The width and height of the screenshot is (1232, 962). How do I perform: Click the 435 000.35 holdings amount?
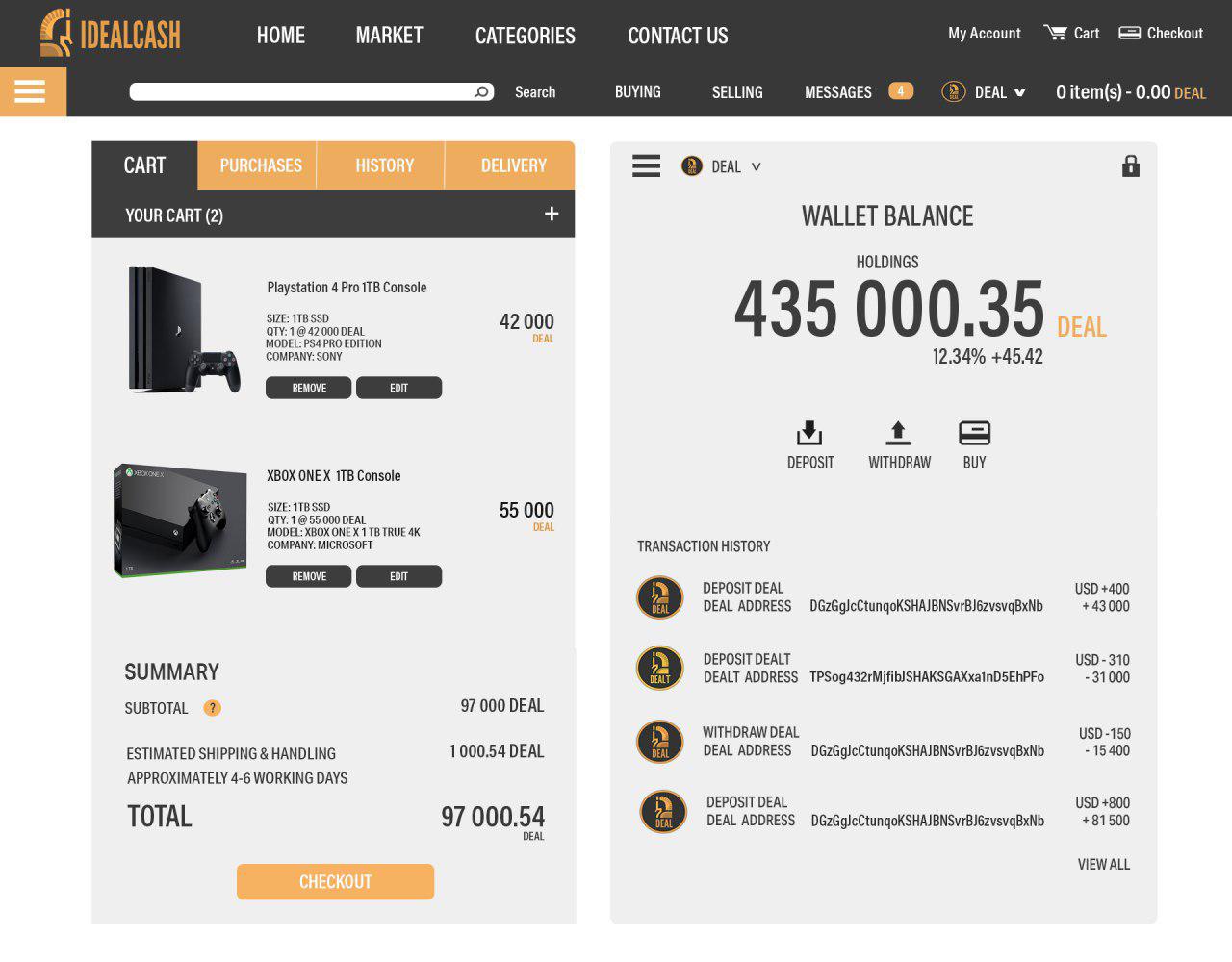pos(889,309)
